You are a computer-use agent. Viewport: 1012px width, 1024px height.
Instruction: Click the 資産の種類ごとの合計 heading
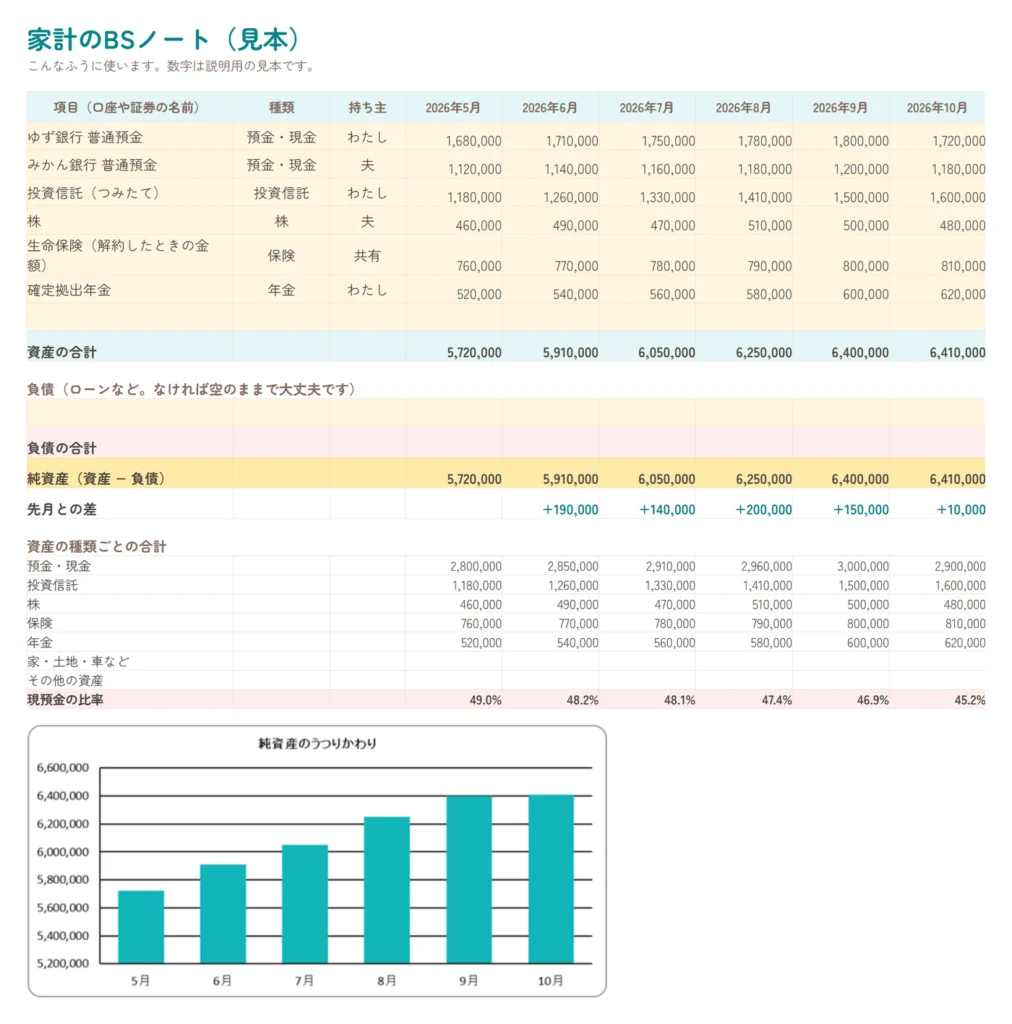click(97, 546)
